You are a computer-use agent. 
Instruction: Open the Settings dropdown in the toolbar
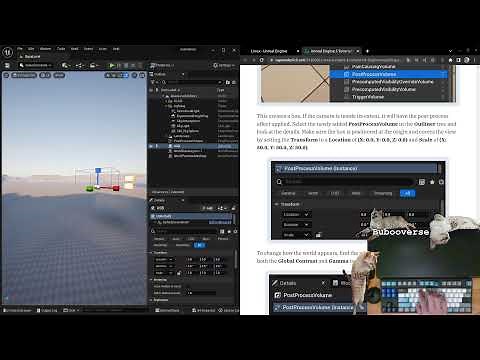(x=224, y=65)
